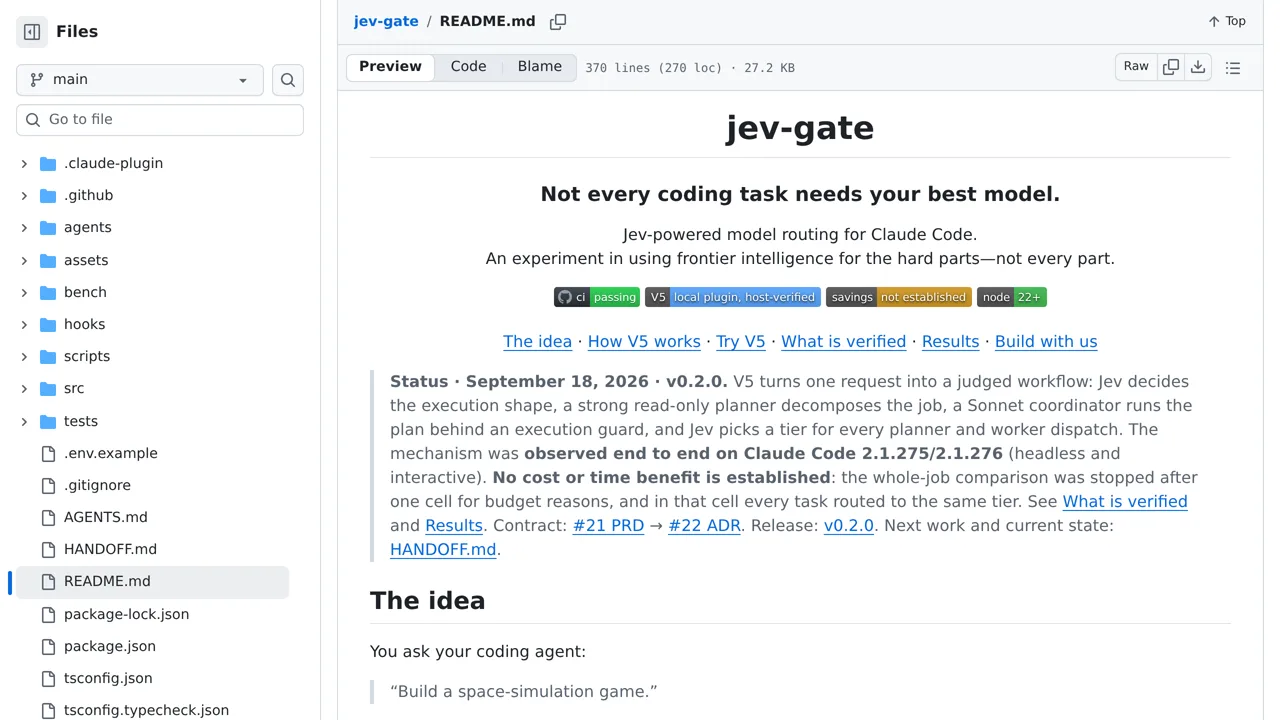The image size is (1280, 720).
Task: Click the AGENTS.md file icon
Action: pos(48,518)
